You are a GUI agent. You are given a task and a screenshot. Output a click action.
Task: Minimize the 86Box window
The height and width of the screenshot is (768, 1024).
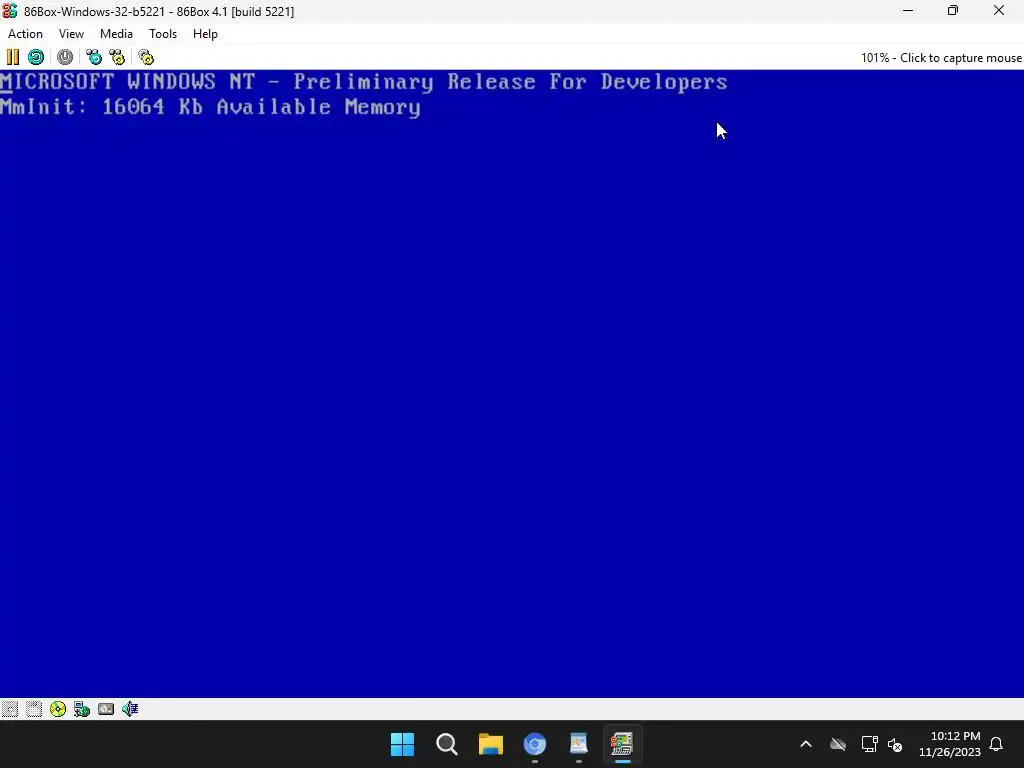(908, 11)
